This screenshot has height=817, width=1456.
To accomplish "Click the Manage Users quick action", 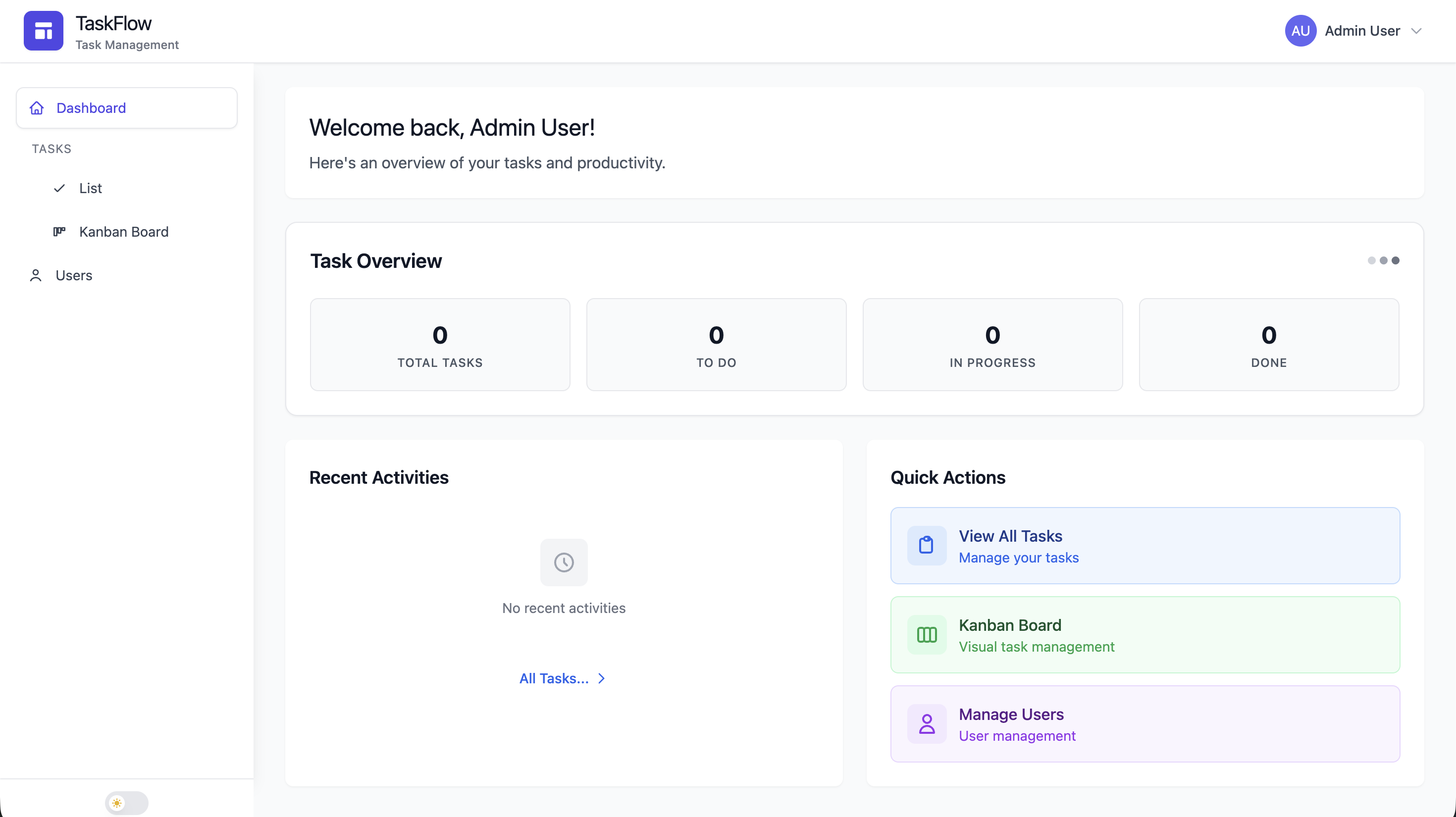I will pos(1145,724).
